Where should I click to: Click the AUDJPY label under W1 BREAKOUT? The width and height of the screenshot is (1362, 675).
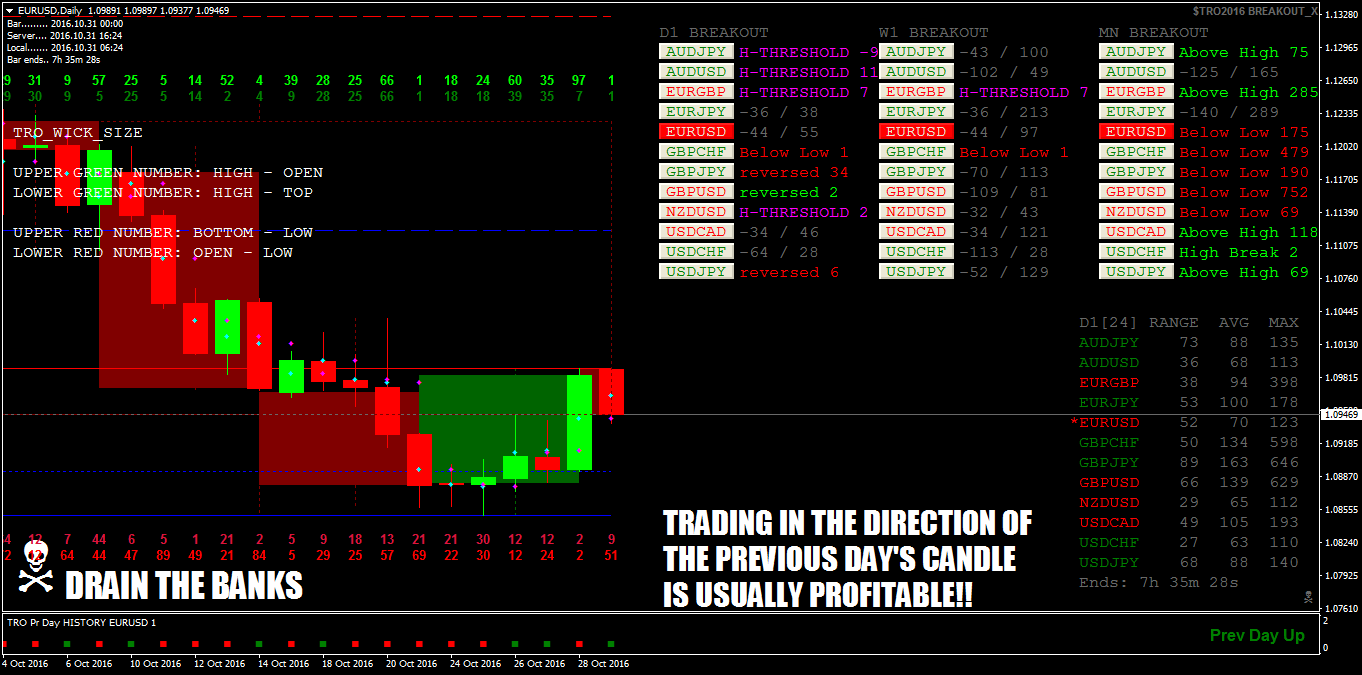pyautogui.click(x=916, y=51)
